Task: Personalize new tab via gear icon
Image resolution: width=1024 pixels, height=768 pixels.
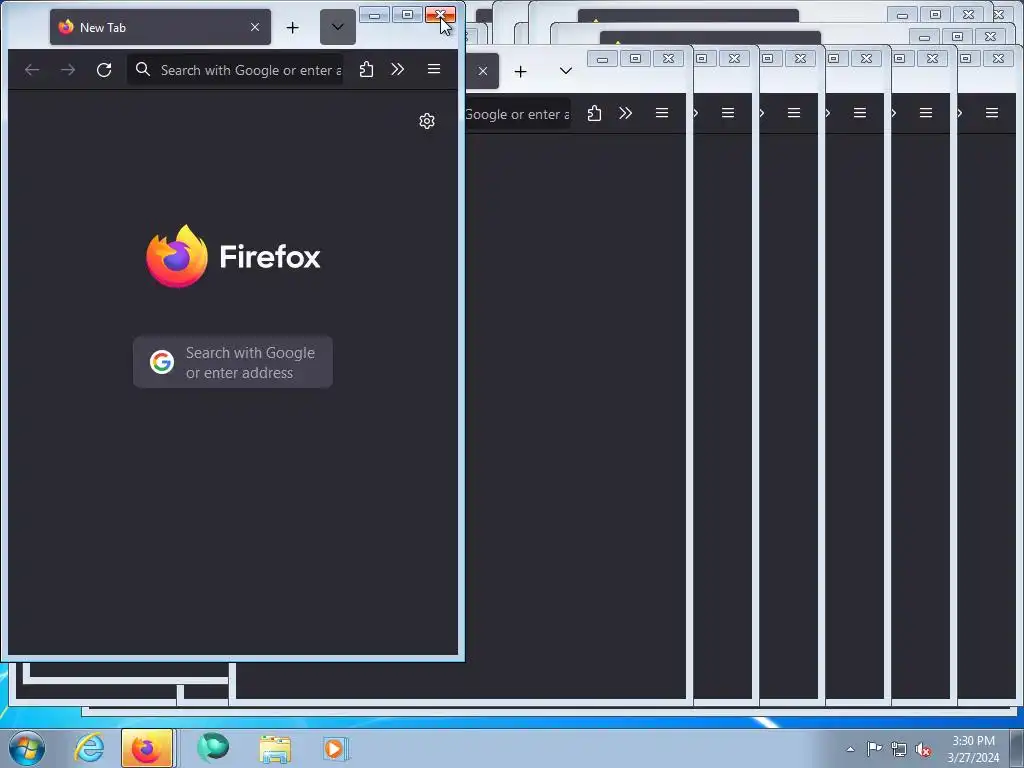Action: 427,121
